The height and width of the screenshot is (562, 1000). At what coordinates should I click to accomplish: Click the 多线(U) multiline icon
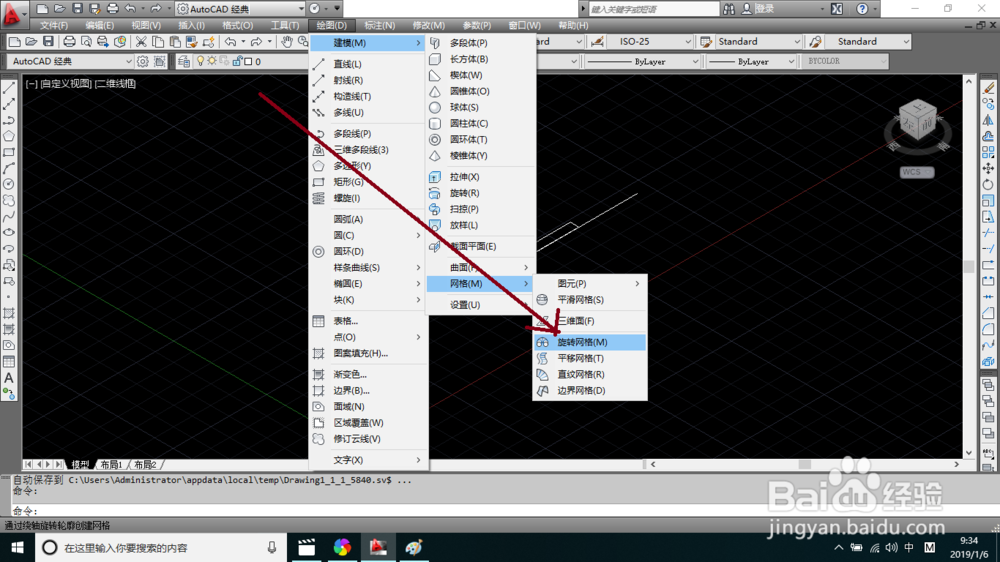point(319,112)
